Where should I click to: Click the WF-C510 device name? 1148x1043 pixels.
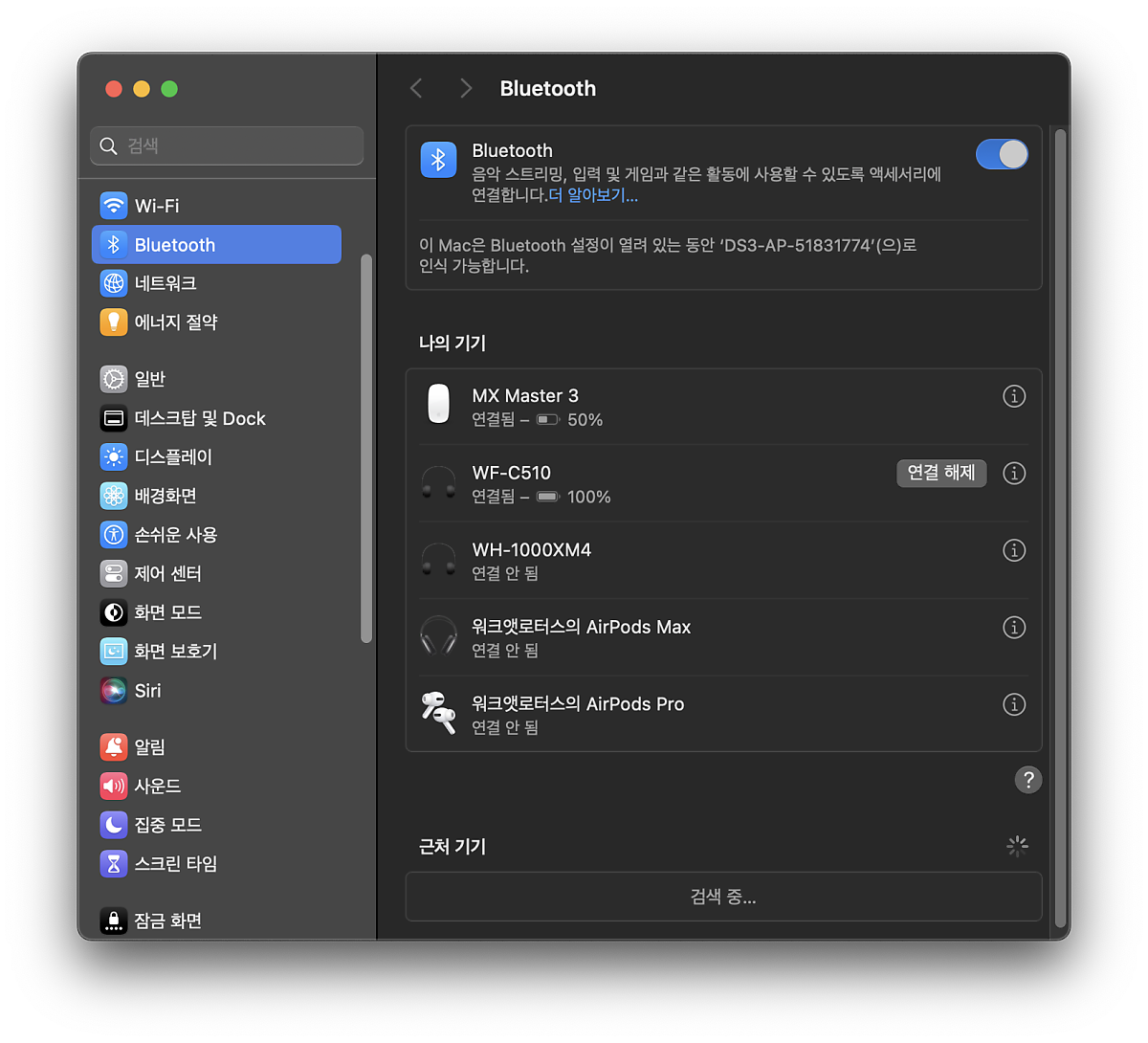coord(512,473)
